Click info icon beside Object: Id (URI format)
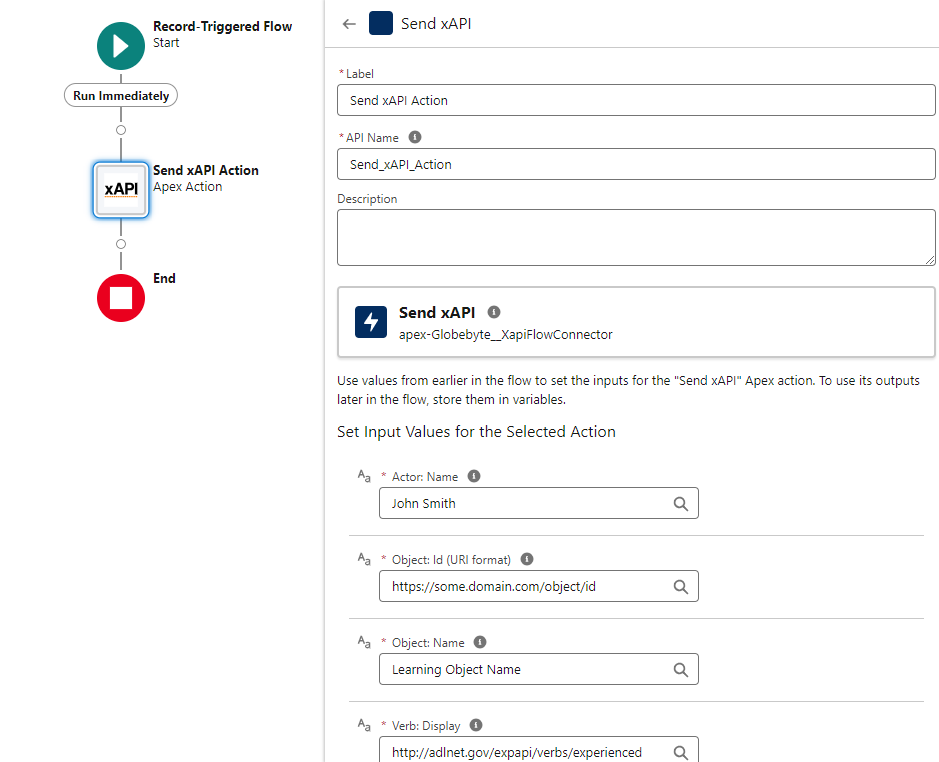This screenshot has width=939, height=762. 527,560
